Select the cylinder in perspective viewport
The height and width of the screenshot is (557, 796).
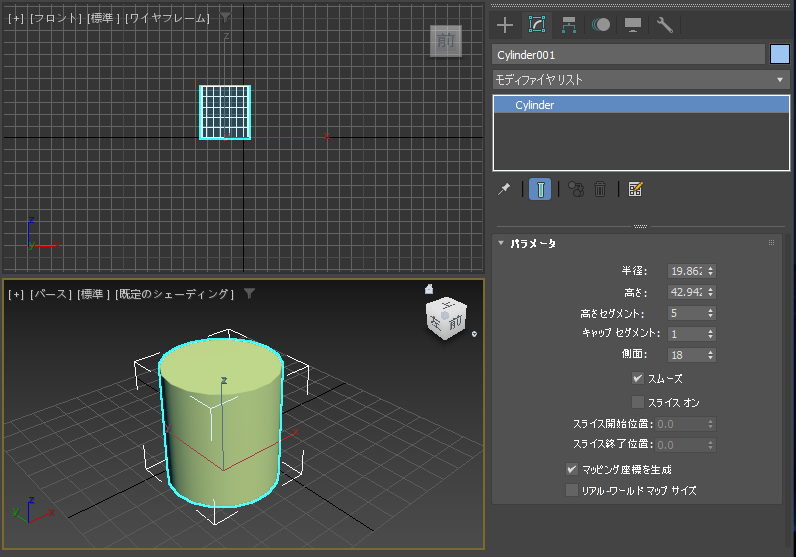(222, 422)
